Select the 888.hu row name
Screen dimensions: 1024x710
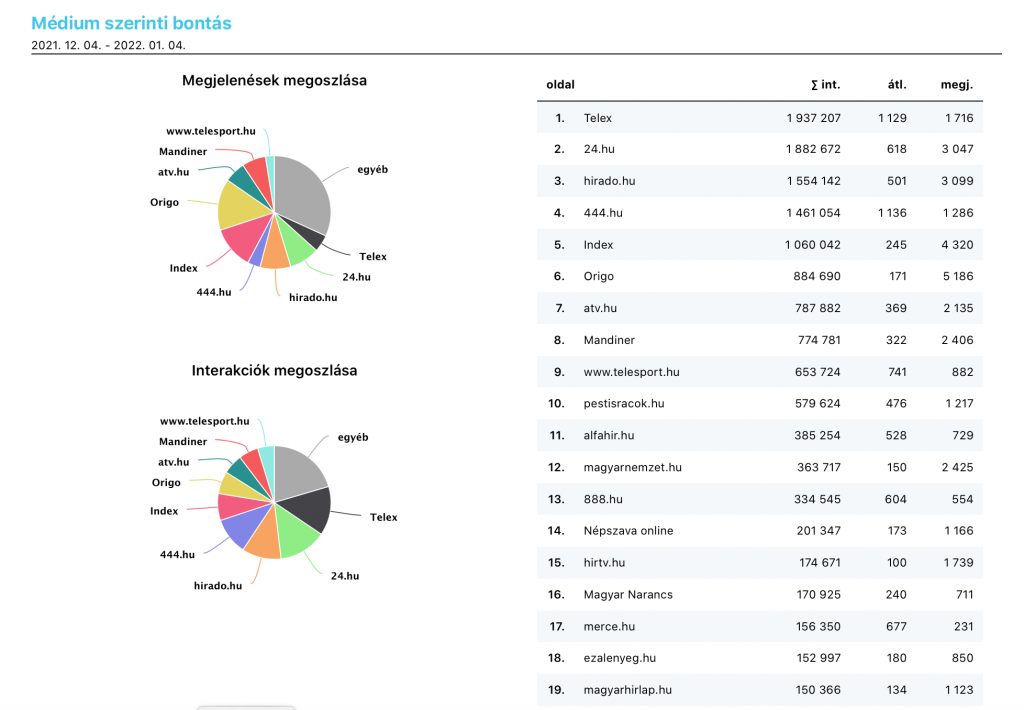[x=603, y=499]
